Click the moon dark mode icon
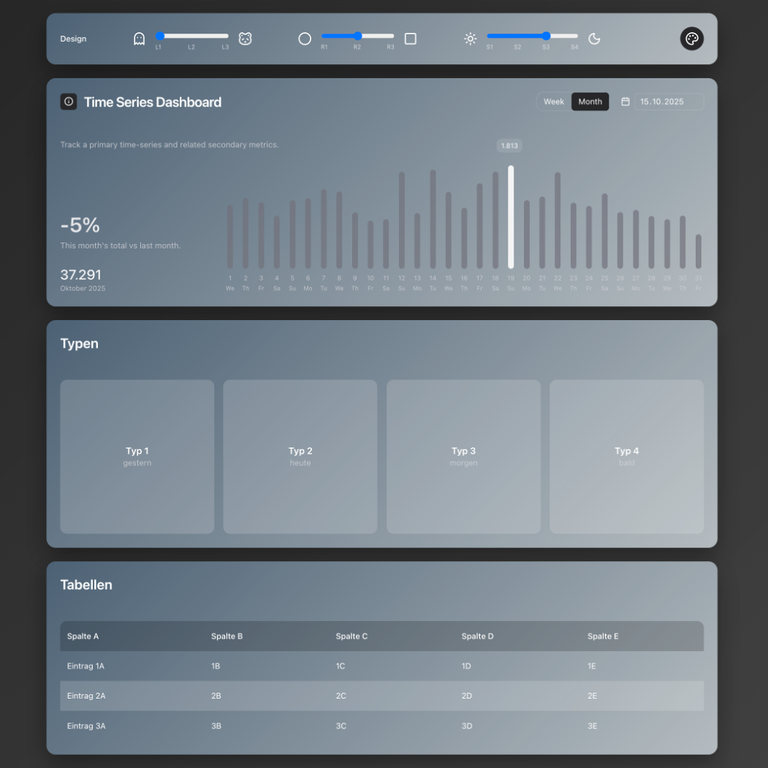This screenshot has height=768, width=768. point(594,39)
